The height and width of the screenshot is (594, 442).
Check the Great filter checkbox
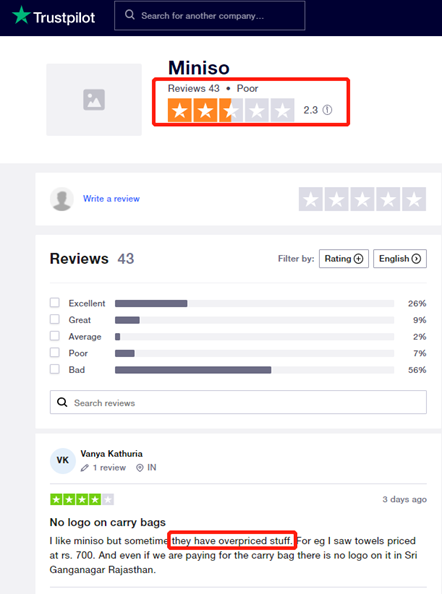point(55,319)
